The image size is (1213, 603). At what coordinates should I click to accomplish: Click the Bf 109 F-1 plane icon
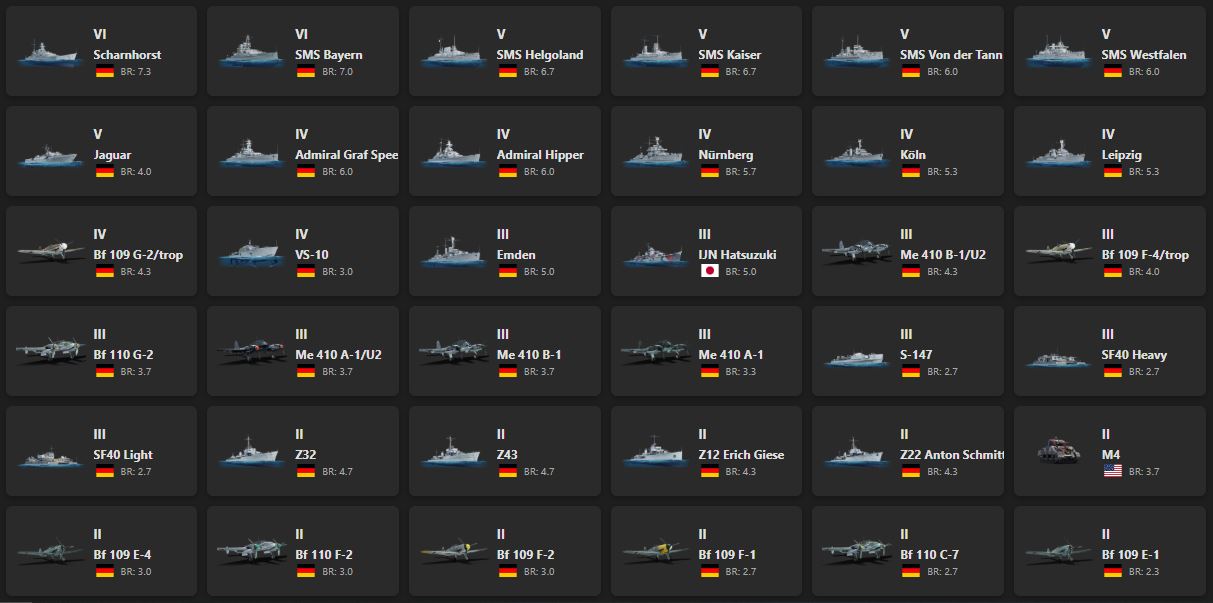click(x=652, y=552)
